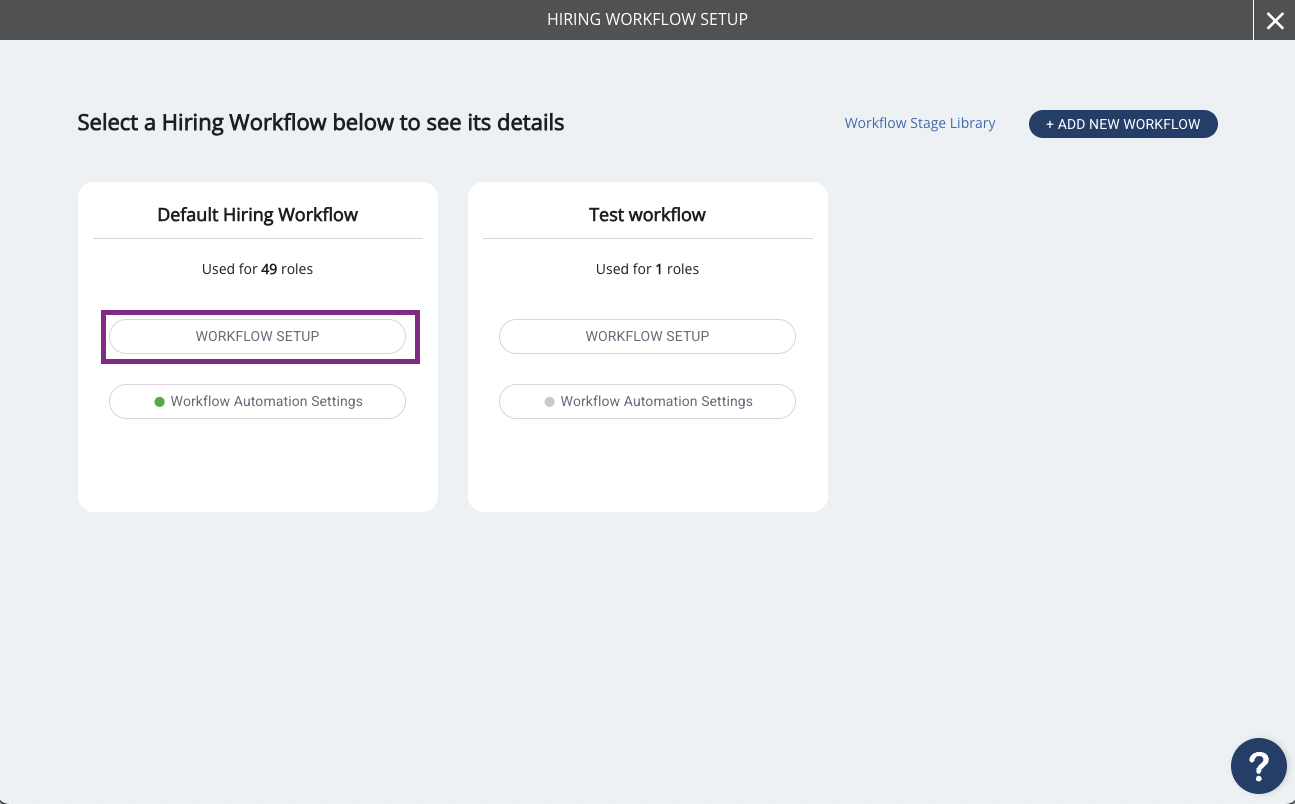The height and width of the screenshot is (804, 1295).
Task: Click green status dot in Default workflow automation
Action: (159, 402)
